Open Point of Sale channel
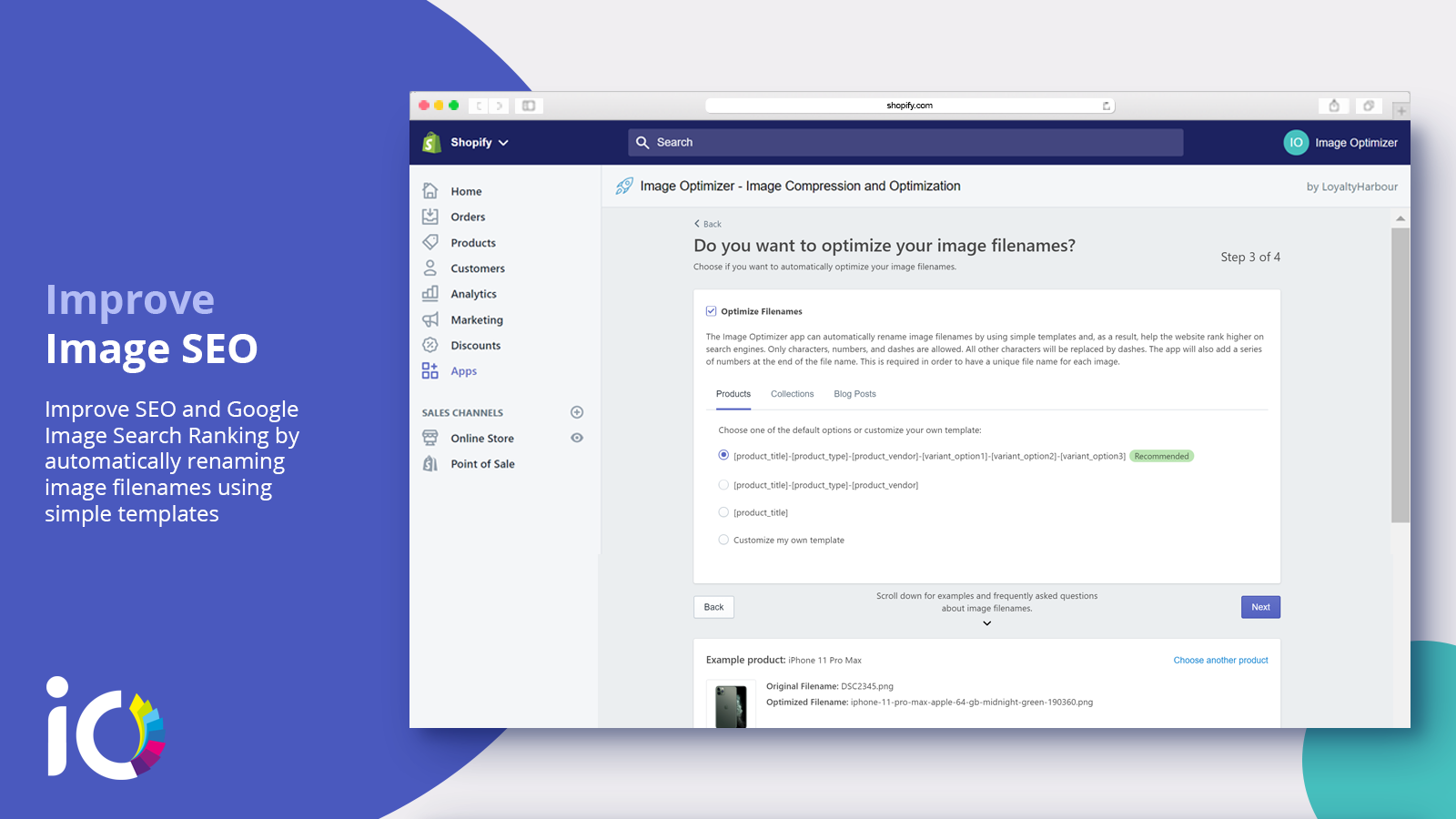This screenshot has height=819, width=1456. pos(482,464)
